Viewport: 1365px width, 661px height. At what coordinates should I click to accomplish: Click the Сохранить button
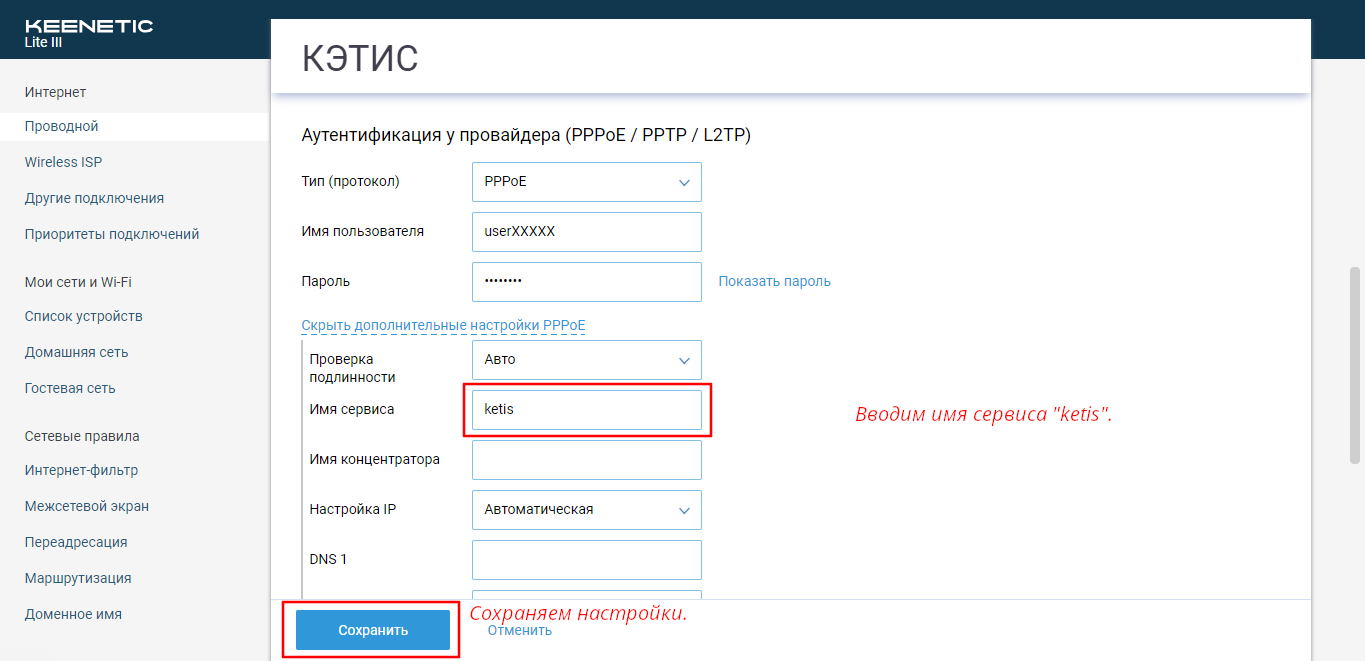tap(373, 630)
